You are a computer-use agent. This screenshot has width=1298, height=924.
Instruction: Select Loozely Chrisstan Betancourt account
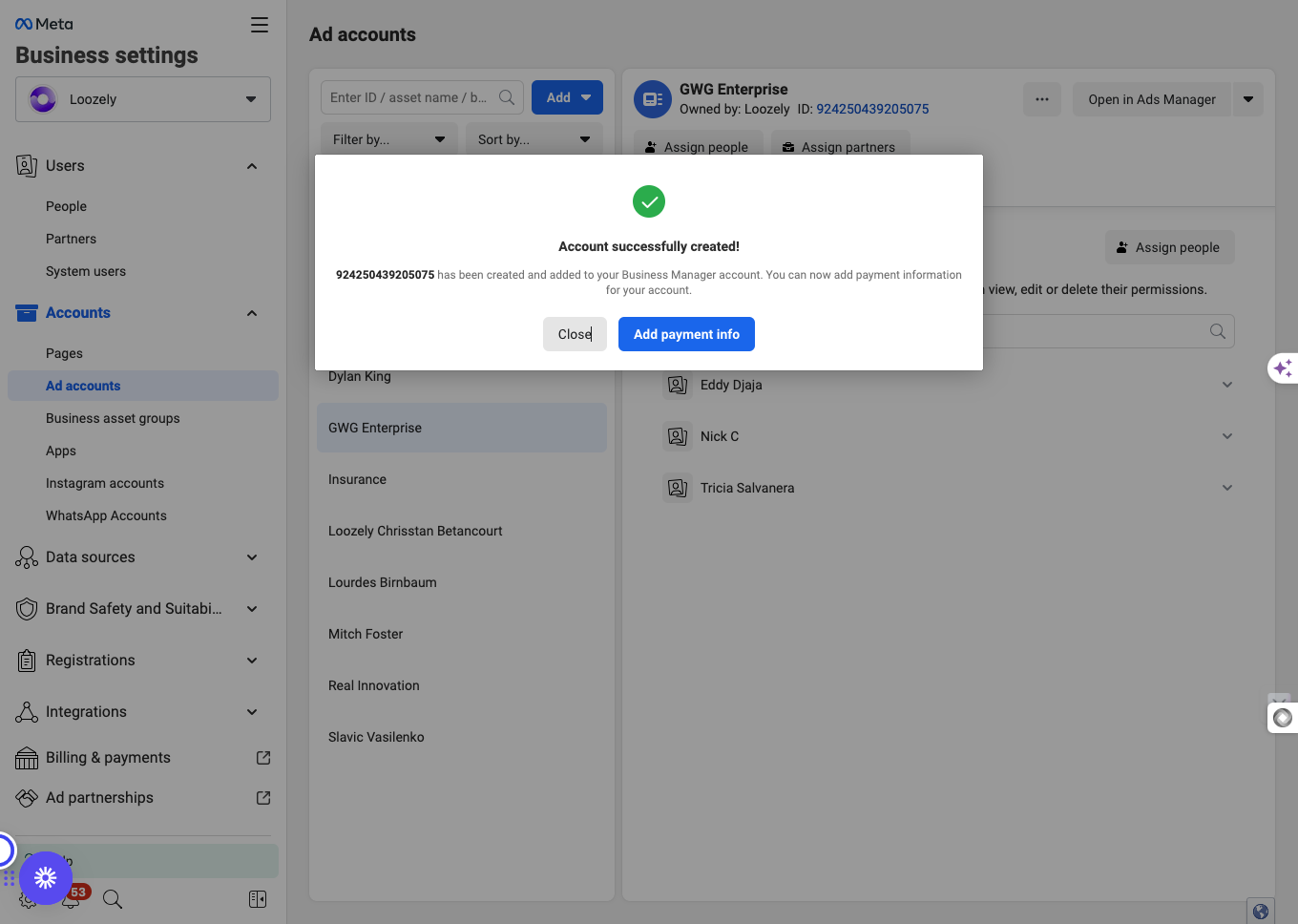coord(462,531)
